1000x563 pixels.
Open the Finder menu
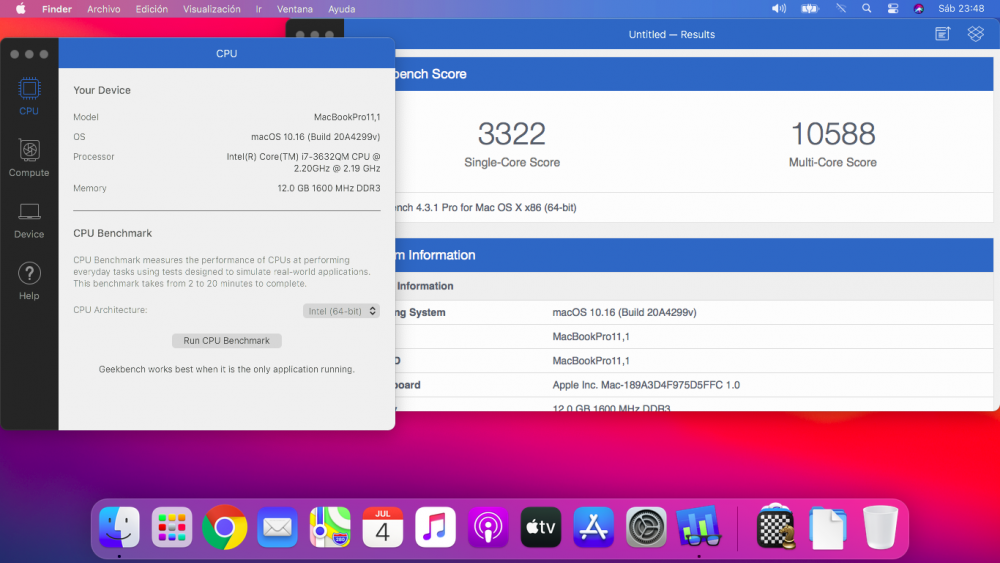point(57,9)
